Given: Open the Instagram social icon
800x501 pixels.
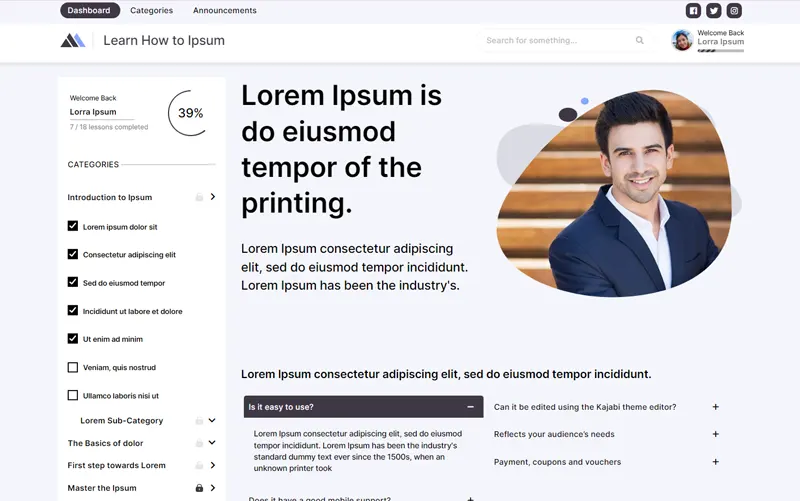Looking at the screenshot, I should [734, 11].
